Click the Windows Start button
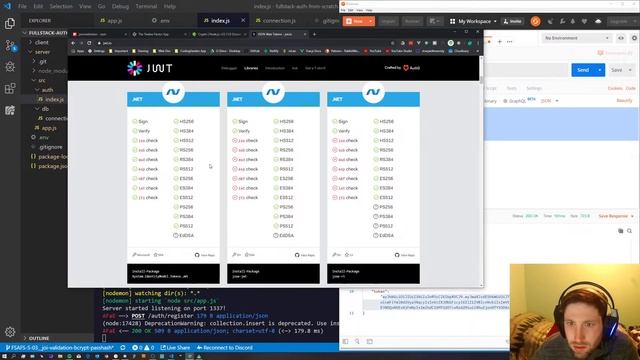 [4, 356]
